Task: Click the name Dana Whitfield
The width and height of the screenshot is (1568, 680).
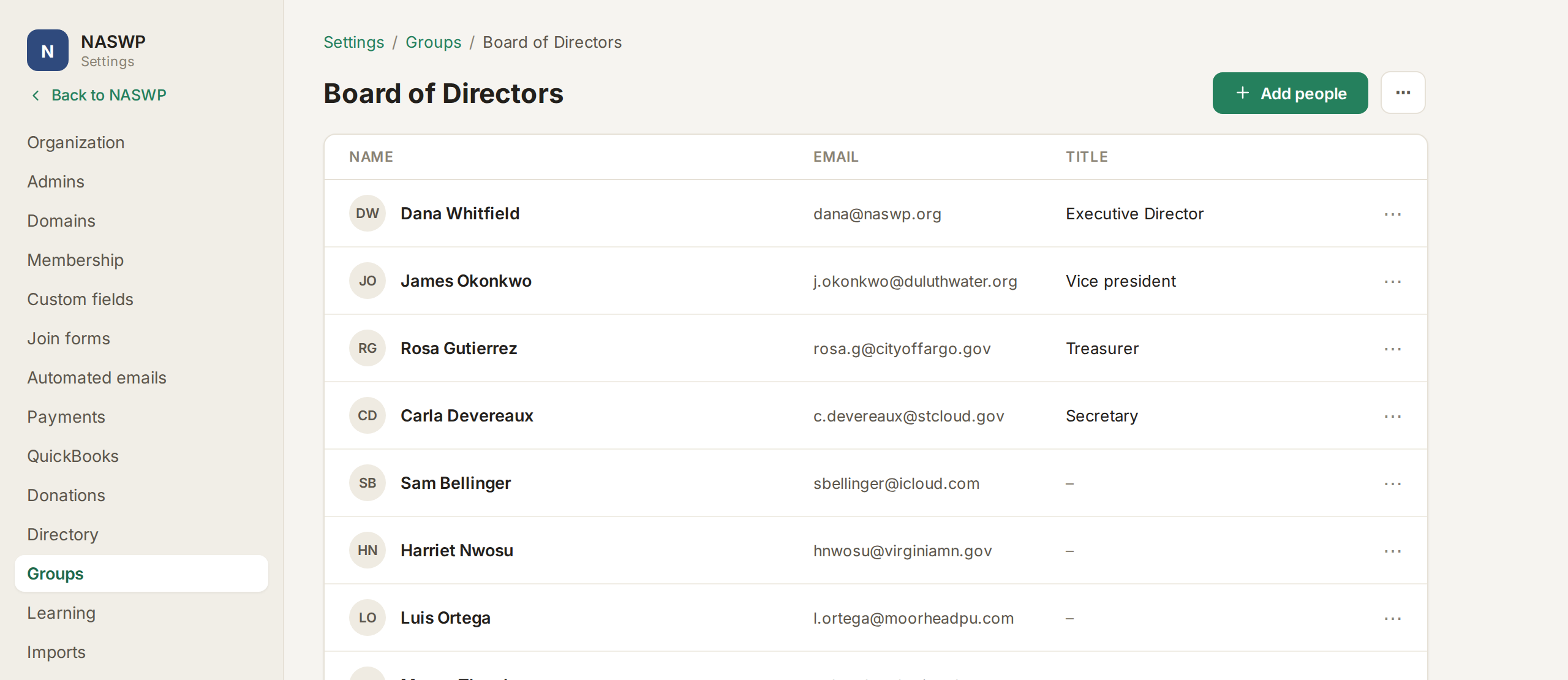Action: pyautogui.click(x=460, y=213)
